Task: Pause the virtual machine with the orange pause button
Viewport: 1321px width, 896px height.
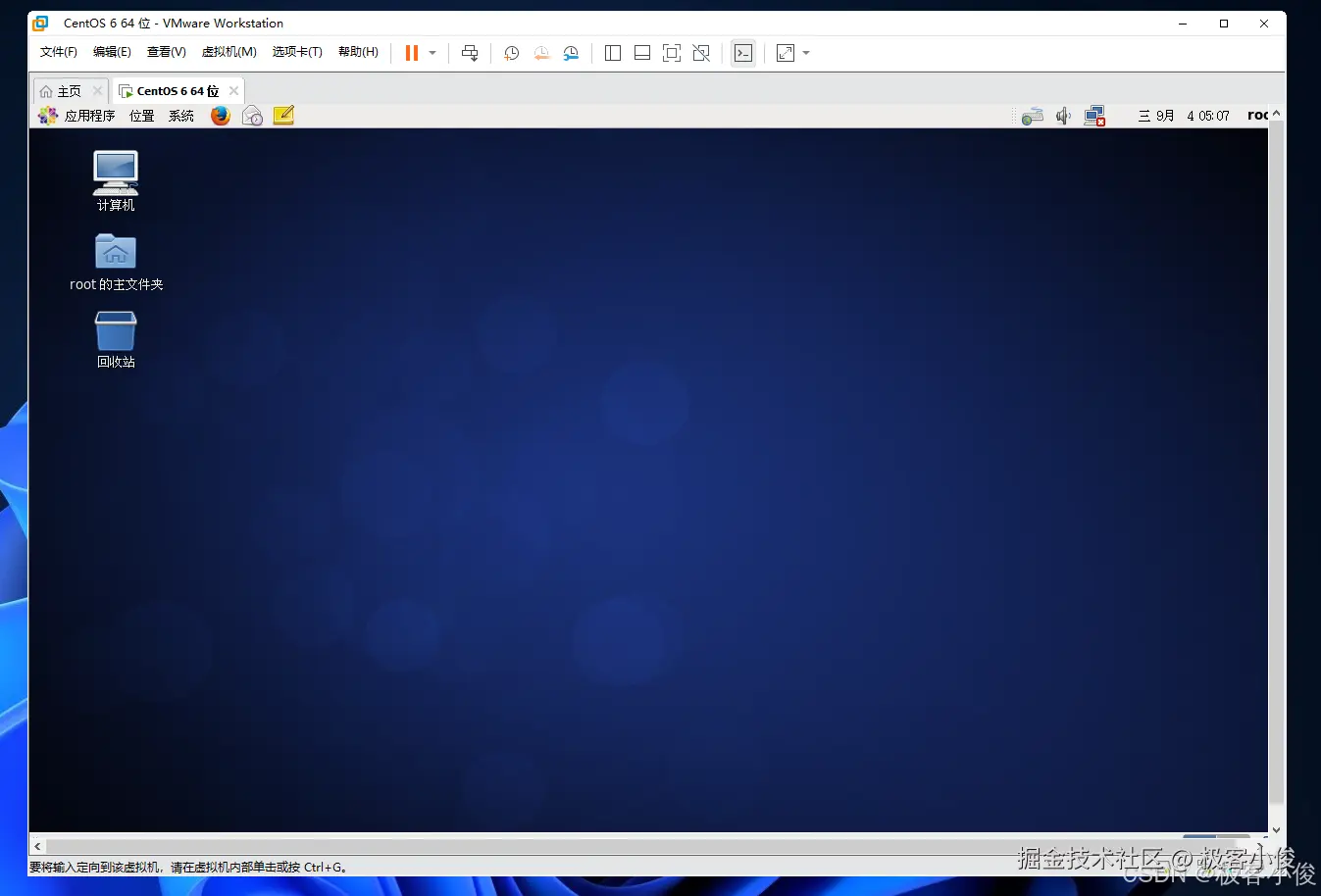Action: 412,53
